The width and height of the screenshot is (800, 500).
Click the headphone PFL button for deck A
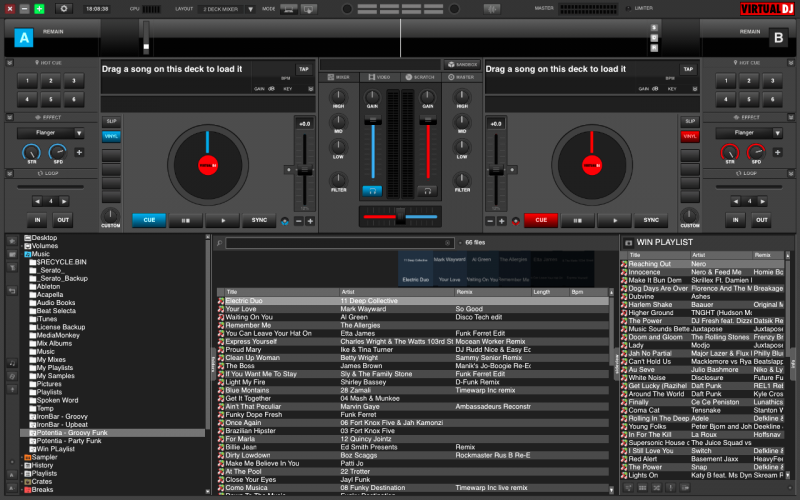(372, 191)
